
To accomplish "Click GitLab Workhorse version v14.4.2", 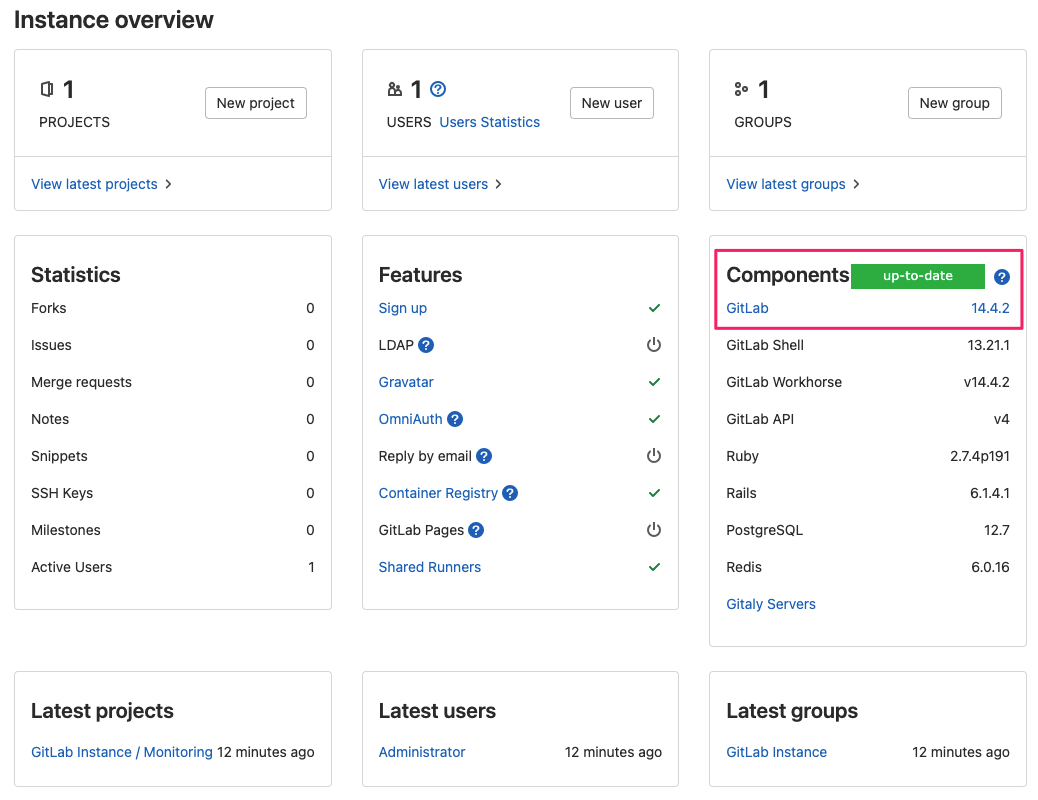I will tap(986, 382).
